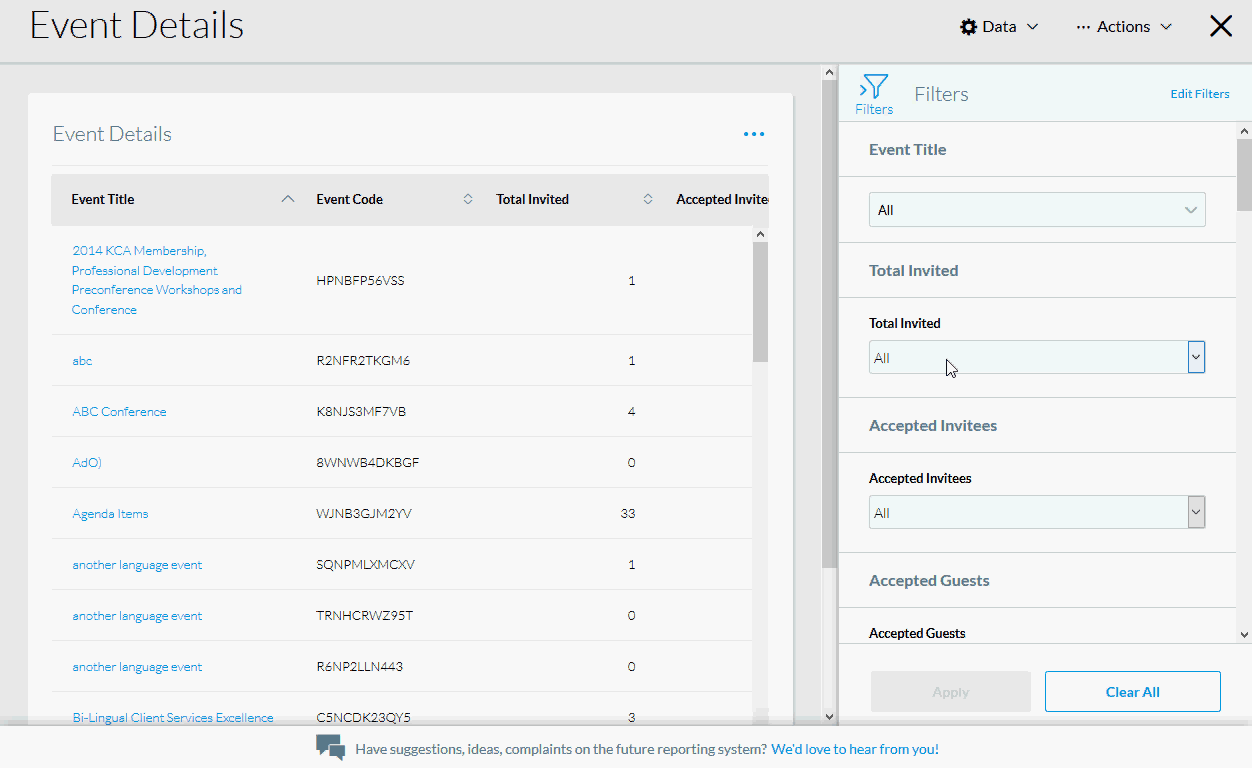Click the feedback speech bubble icon
Image resolution: width=1252 pixels, height=768 pixels.
330,747
